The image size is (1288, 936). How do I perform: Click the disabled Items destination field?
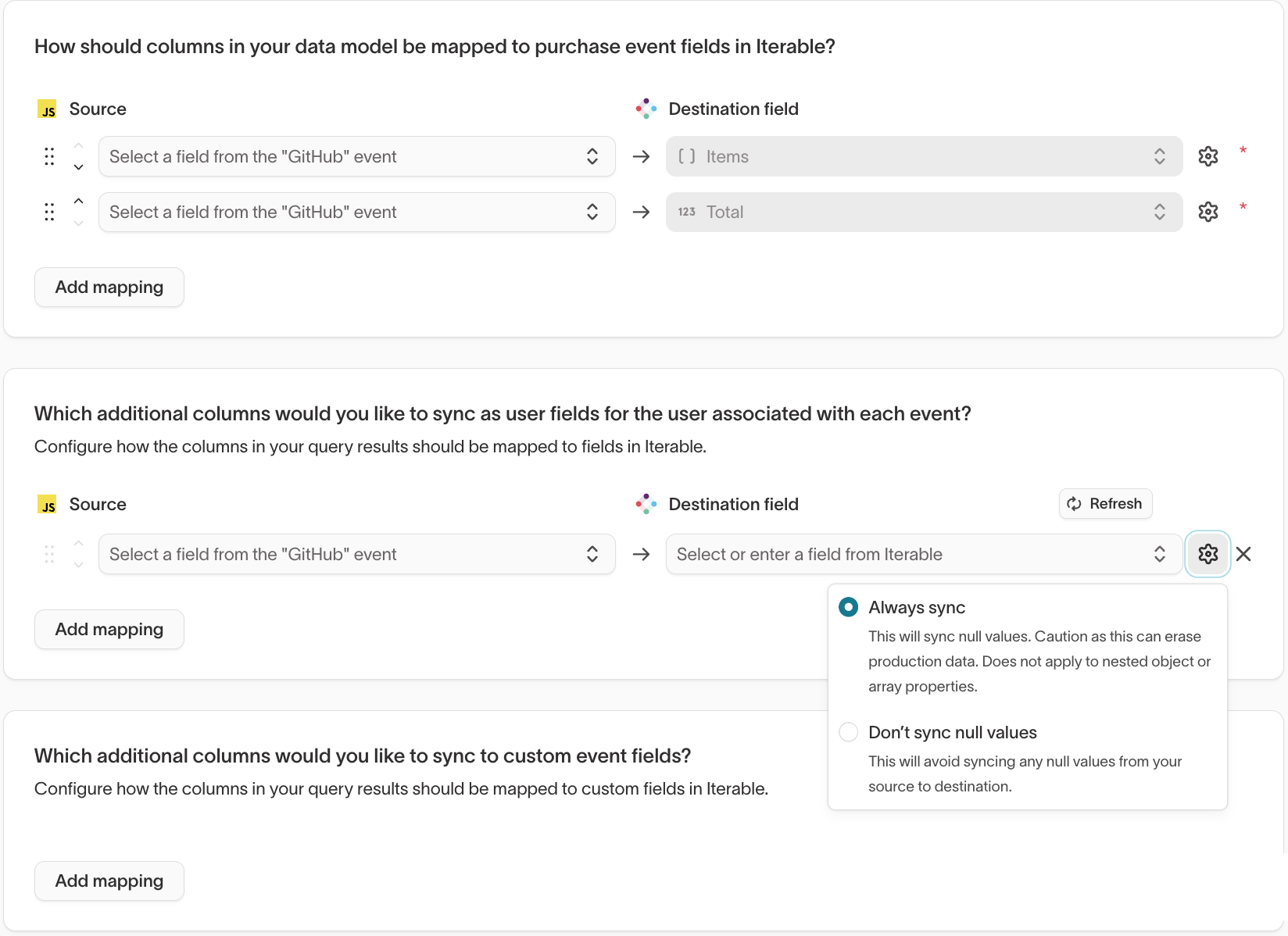coord(922,156)
